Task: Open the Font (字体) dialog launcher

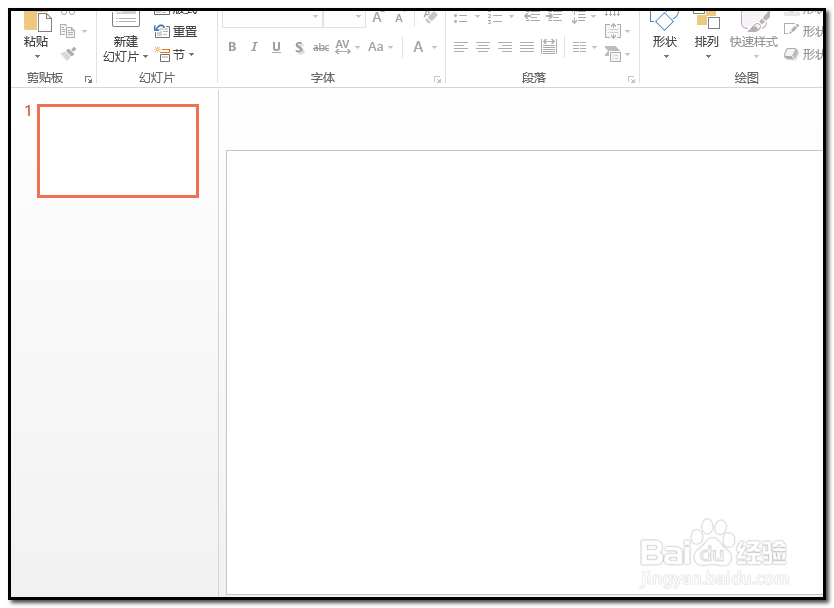Action: pos(437,80)
